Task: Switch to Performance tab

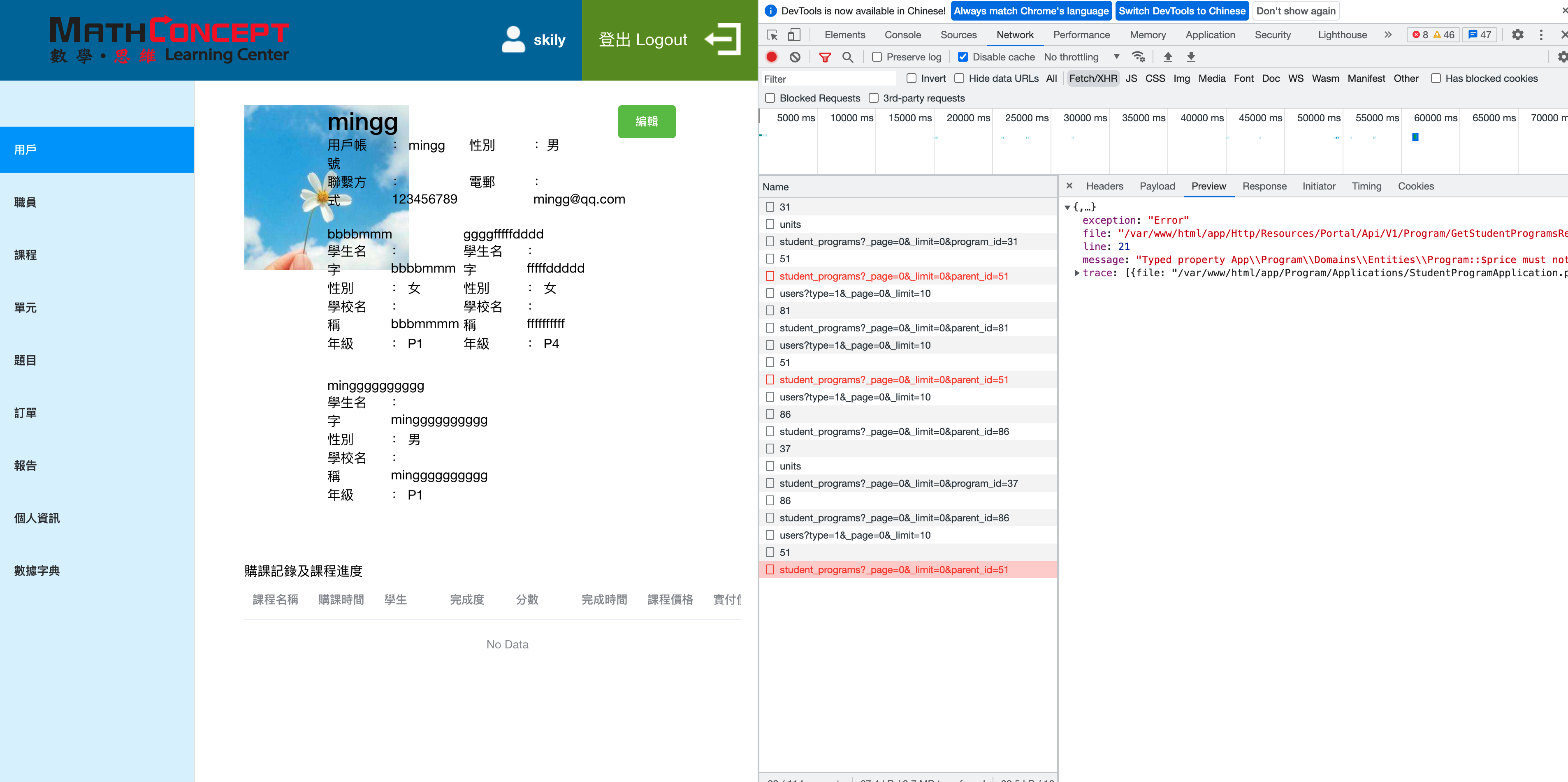Action: [1081, 35]
